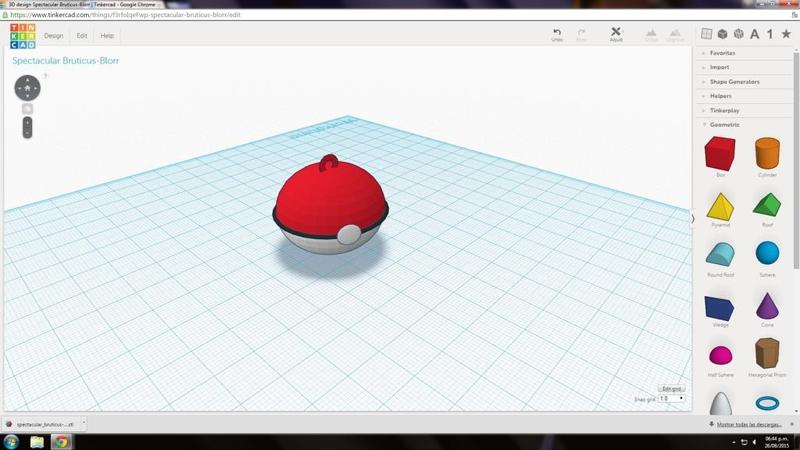The height and width of the screenshot is (450, 800).
Task: Select the solid cube icon
Action: [x=722, y=34]
